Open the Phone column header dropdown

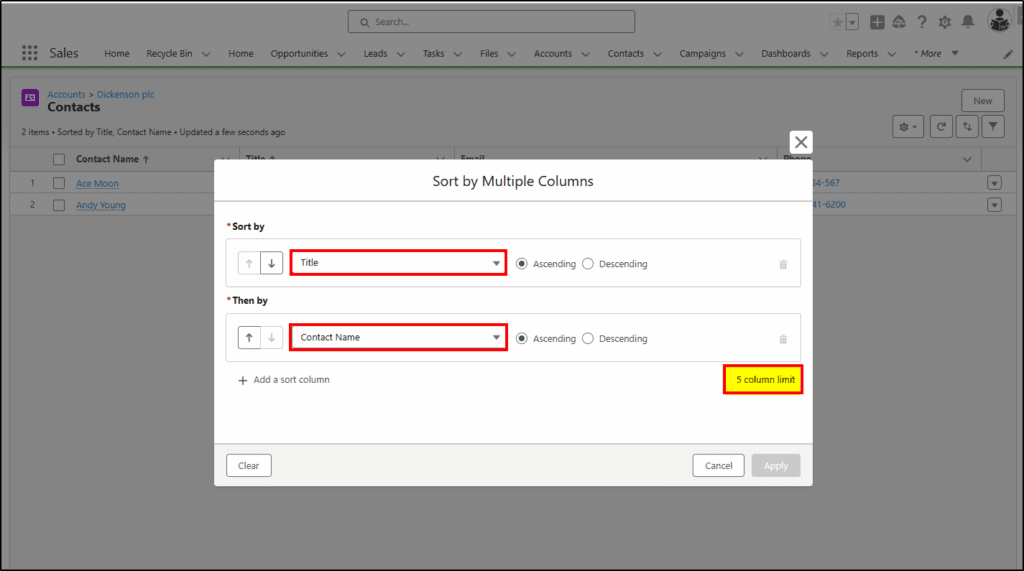(x=967, y=159)
